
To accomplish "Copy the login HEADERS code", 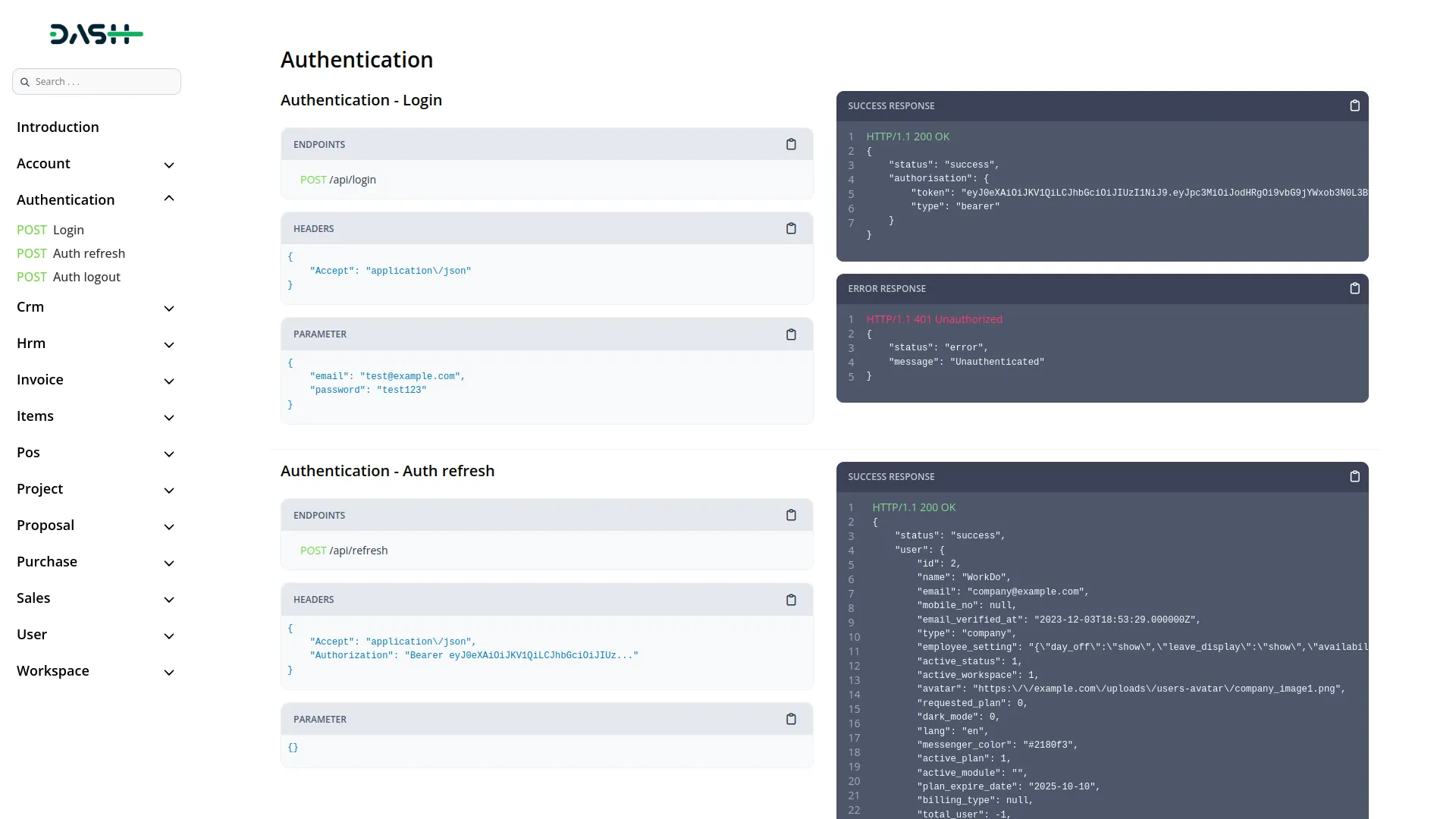I will pyautogui.click(x=791, y=228).
